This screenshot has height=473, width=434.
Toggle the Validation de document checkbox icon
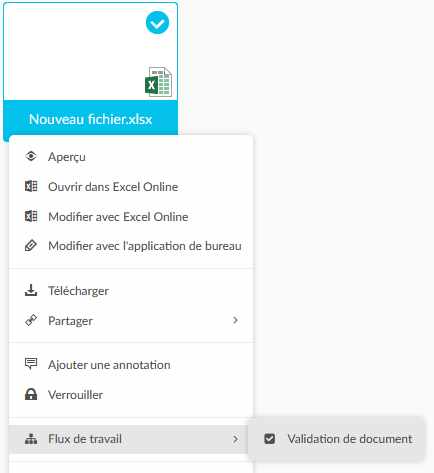[x=270, y=439]
